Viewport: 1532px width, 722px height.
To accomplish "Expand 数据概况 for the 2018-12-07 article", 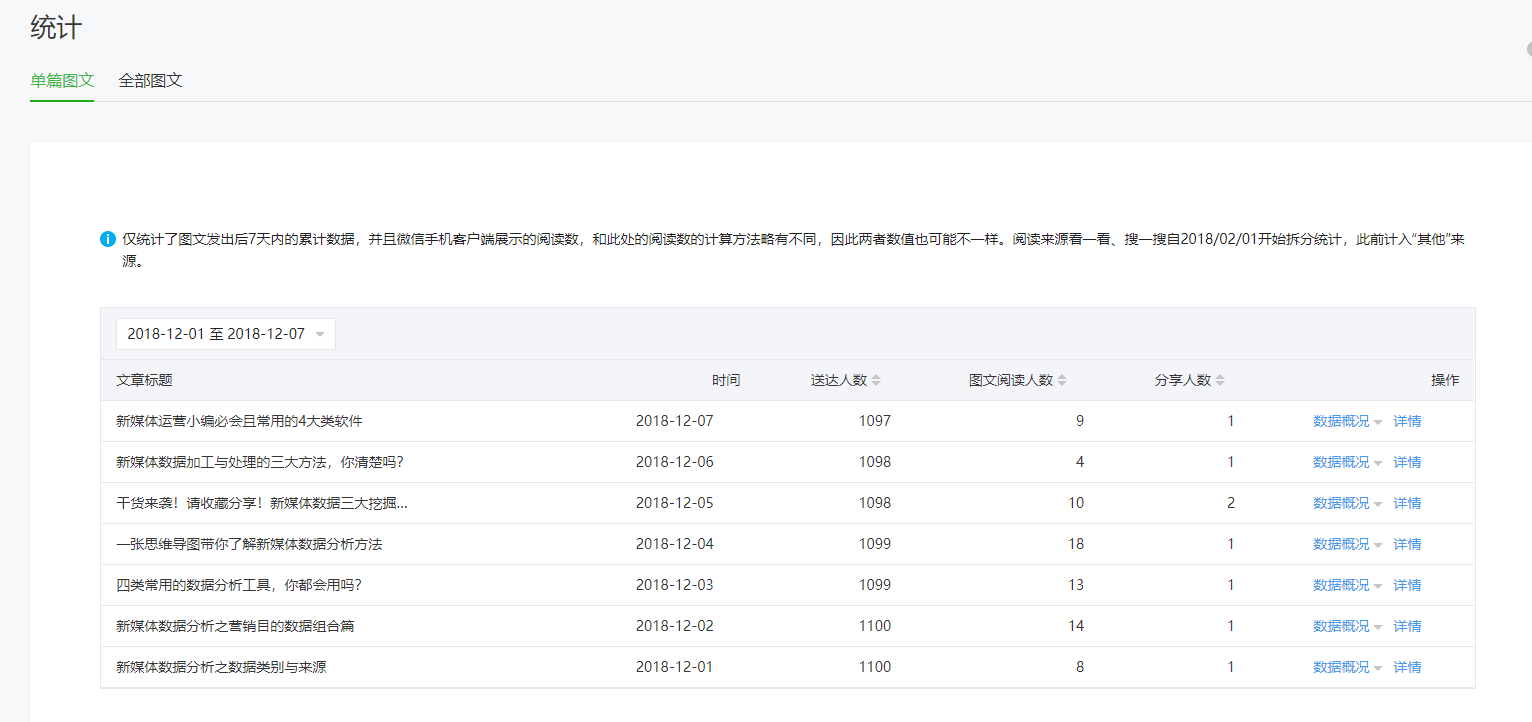I will tap(1347, 421).
